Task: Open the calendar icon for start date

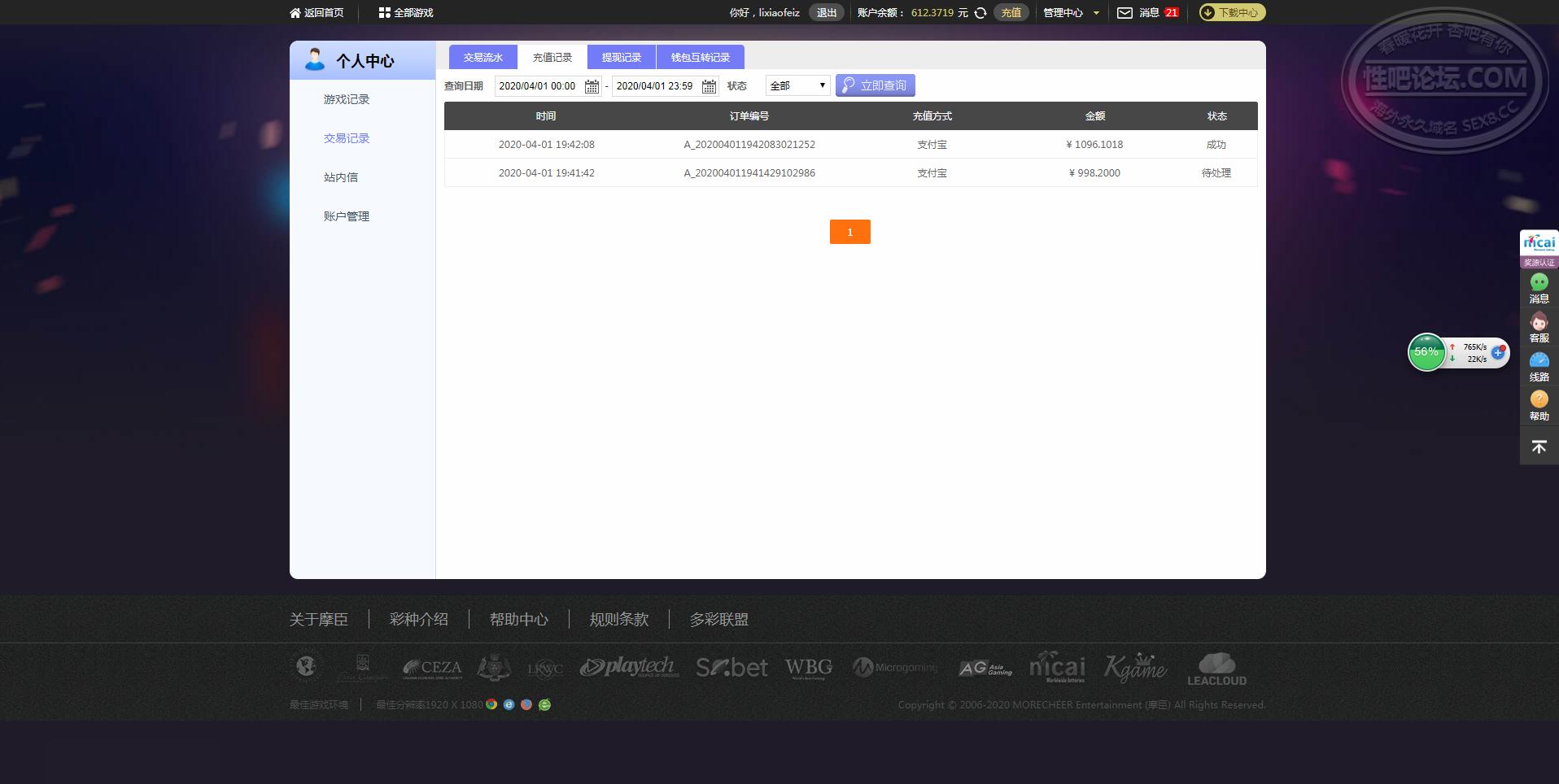Action: (x=591, y=85)
